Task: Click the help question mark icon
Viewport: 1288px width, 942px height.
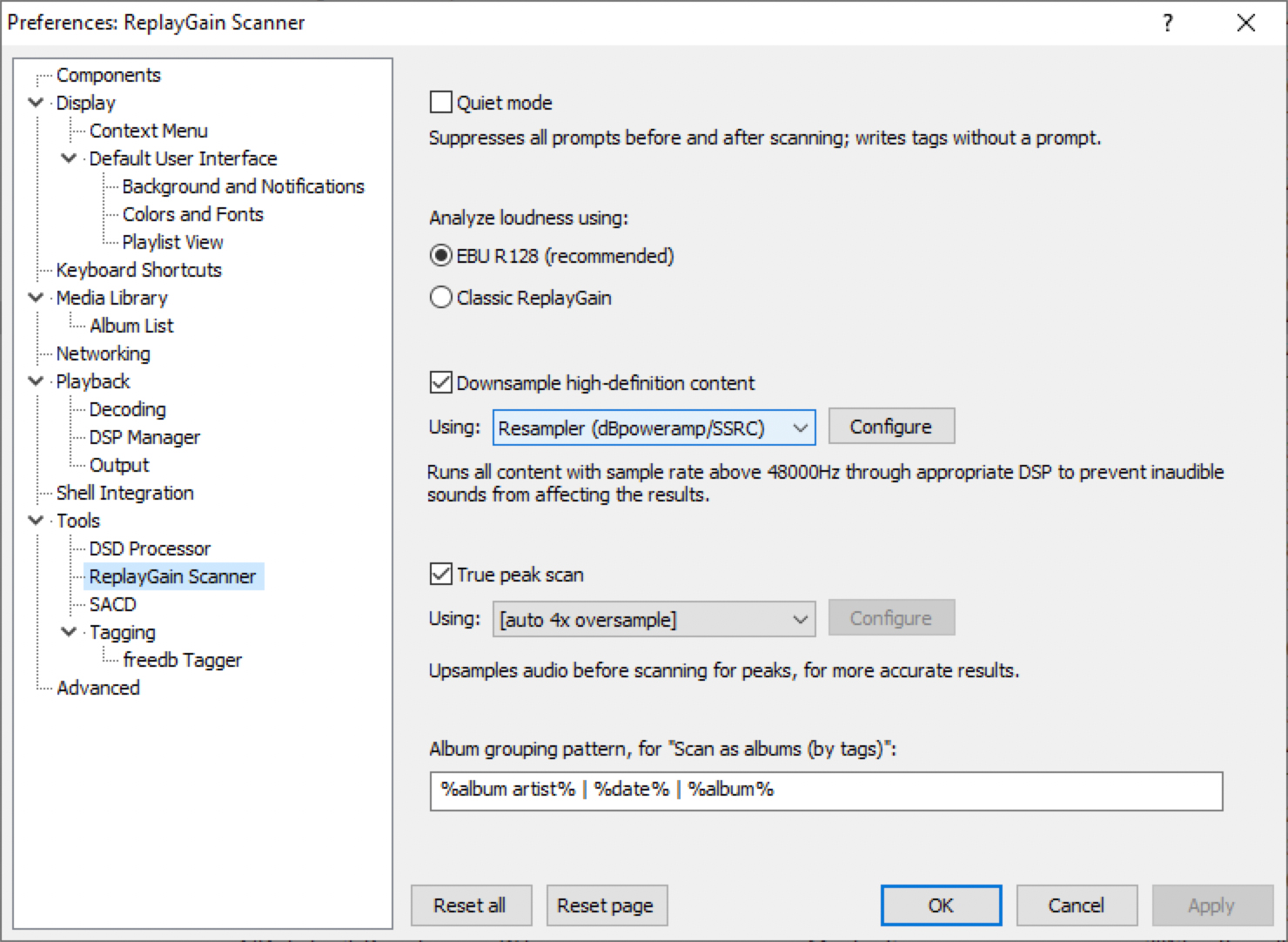Action: (x=1168, y=23)
